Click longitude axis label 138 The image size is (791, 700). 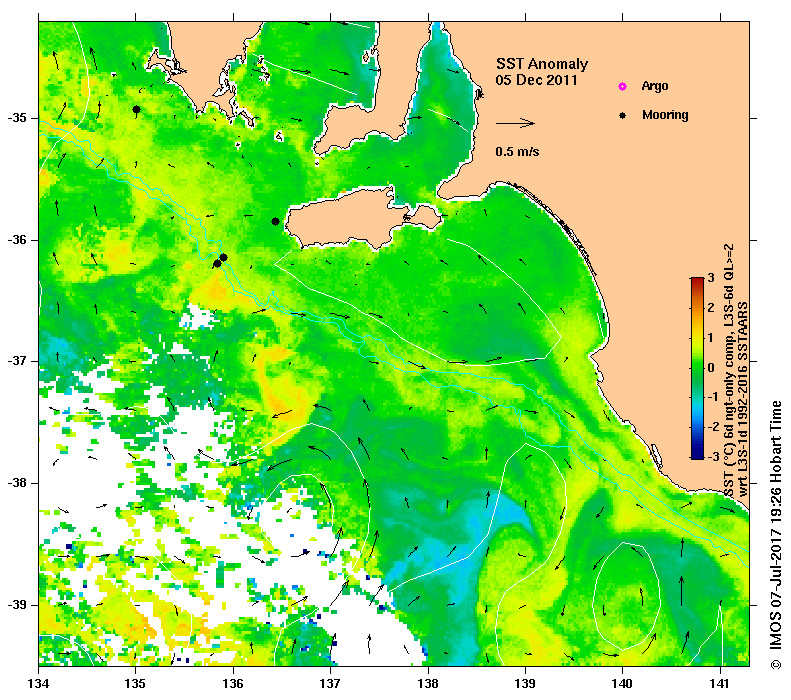[x=428, y=684]
